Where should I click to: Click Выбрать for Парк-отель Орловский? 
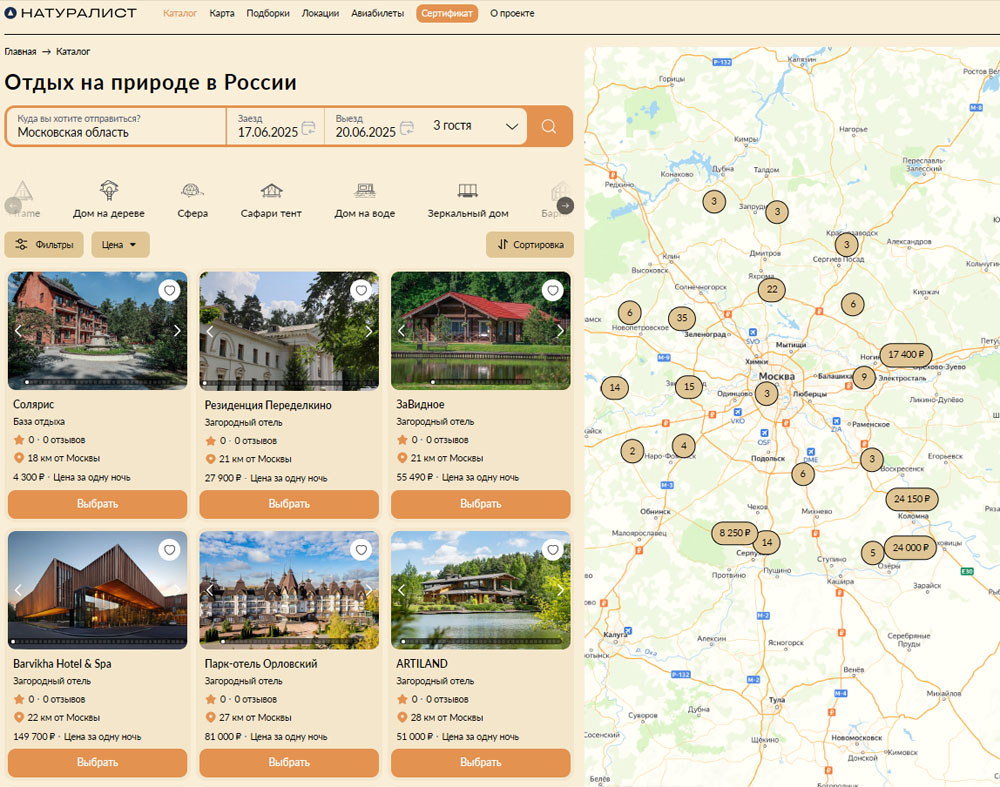click(289, 762)
